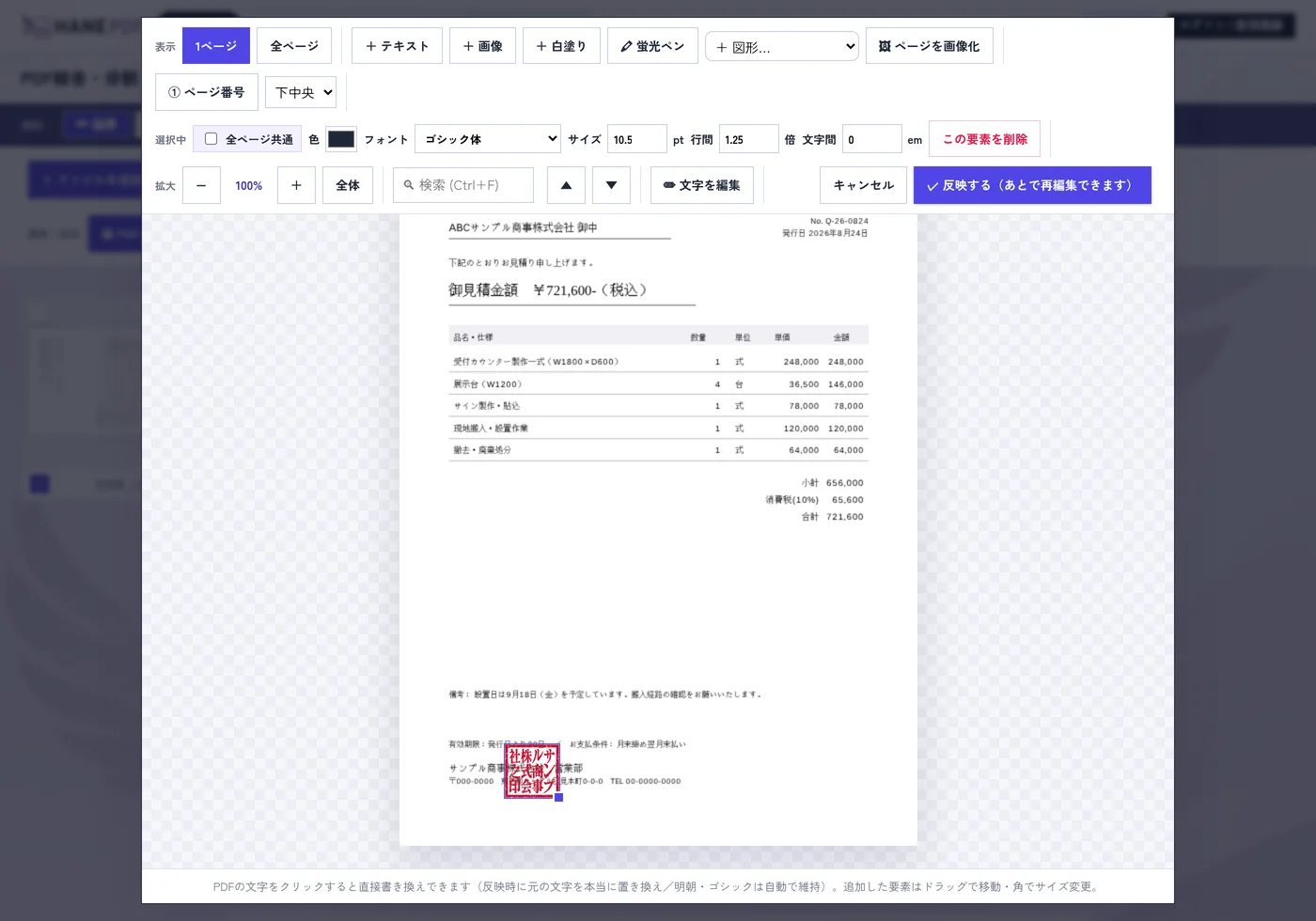
Task: Go to previous match with up arrow
Action: [x=566, y=185]
